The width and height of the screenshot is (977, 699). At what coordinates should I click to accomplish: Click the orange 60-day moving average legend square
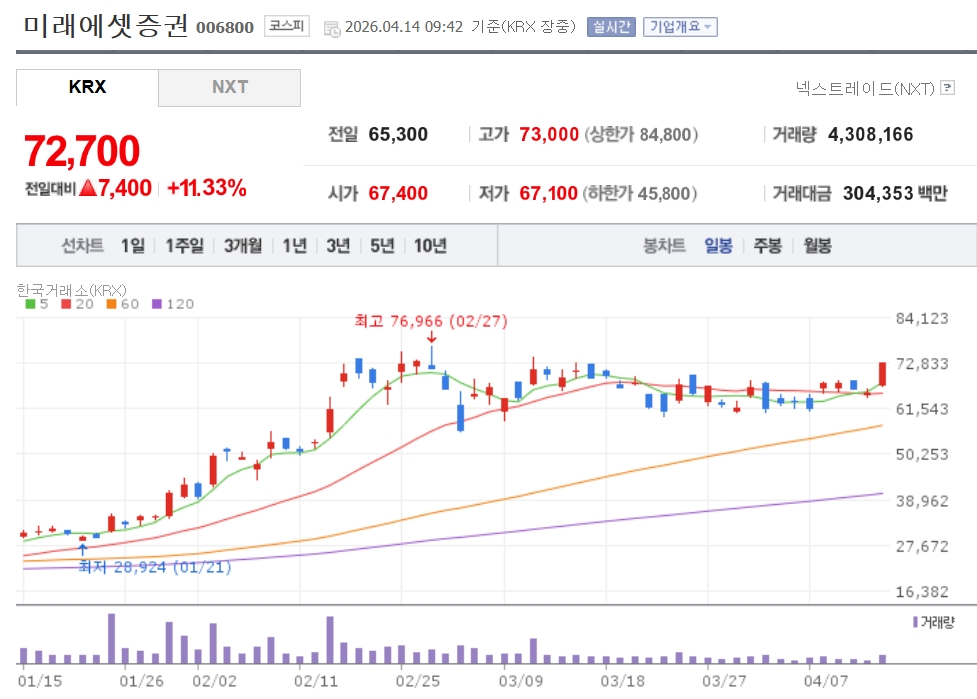click(x=112, y=304)
